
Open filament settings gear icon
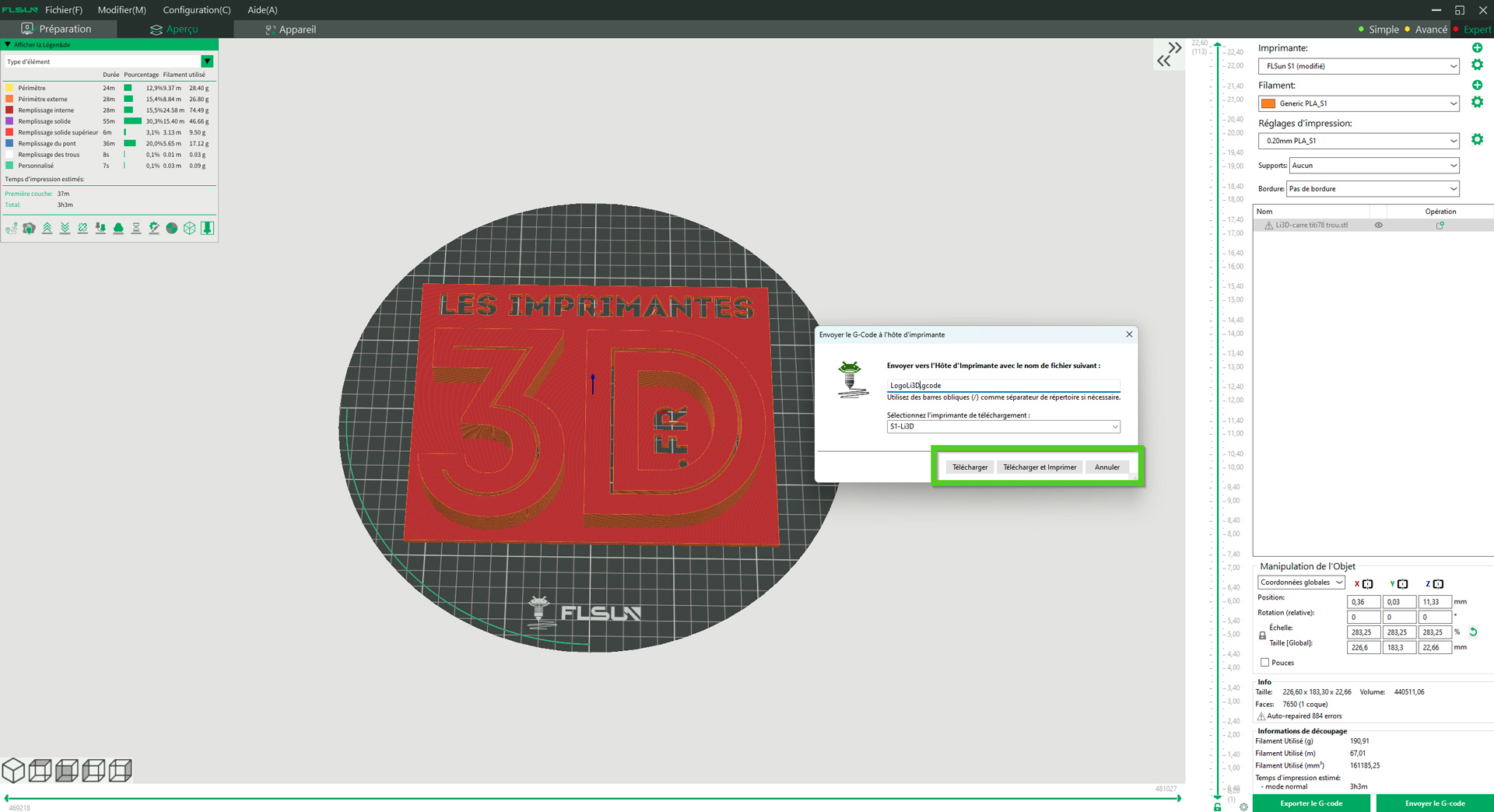click(1477, 102)
